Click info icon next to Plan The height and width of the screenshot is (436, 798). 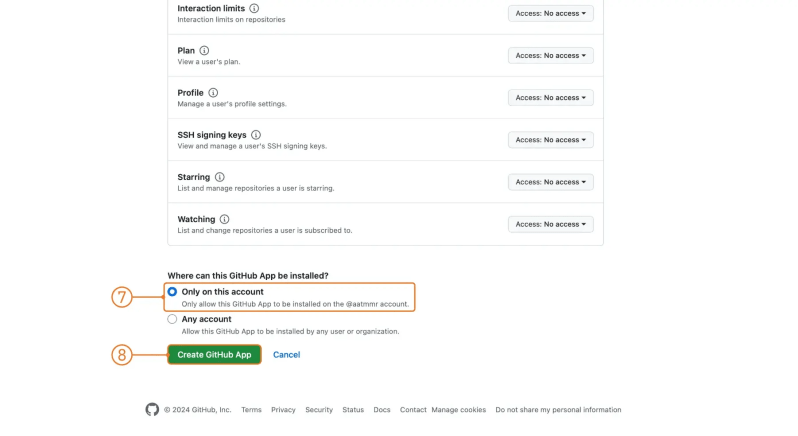click(204, 50)
